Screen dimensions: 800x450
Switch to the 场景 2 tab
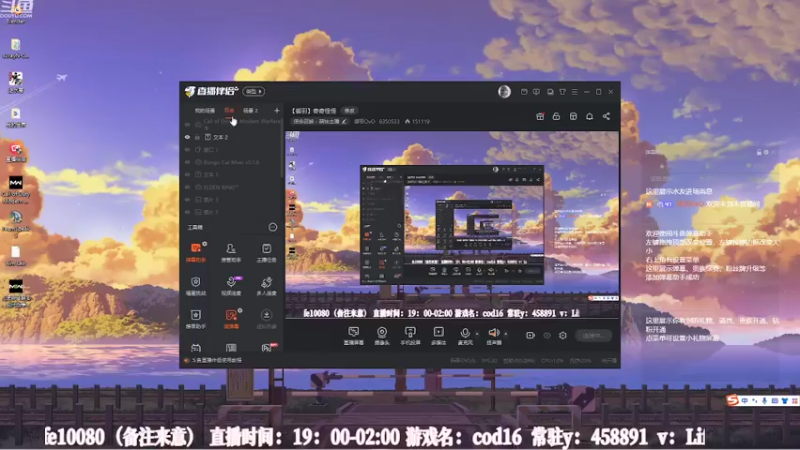[x=251, y=111]
